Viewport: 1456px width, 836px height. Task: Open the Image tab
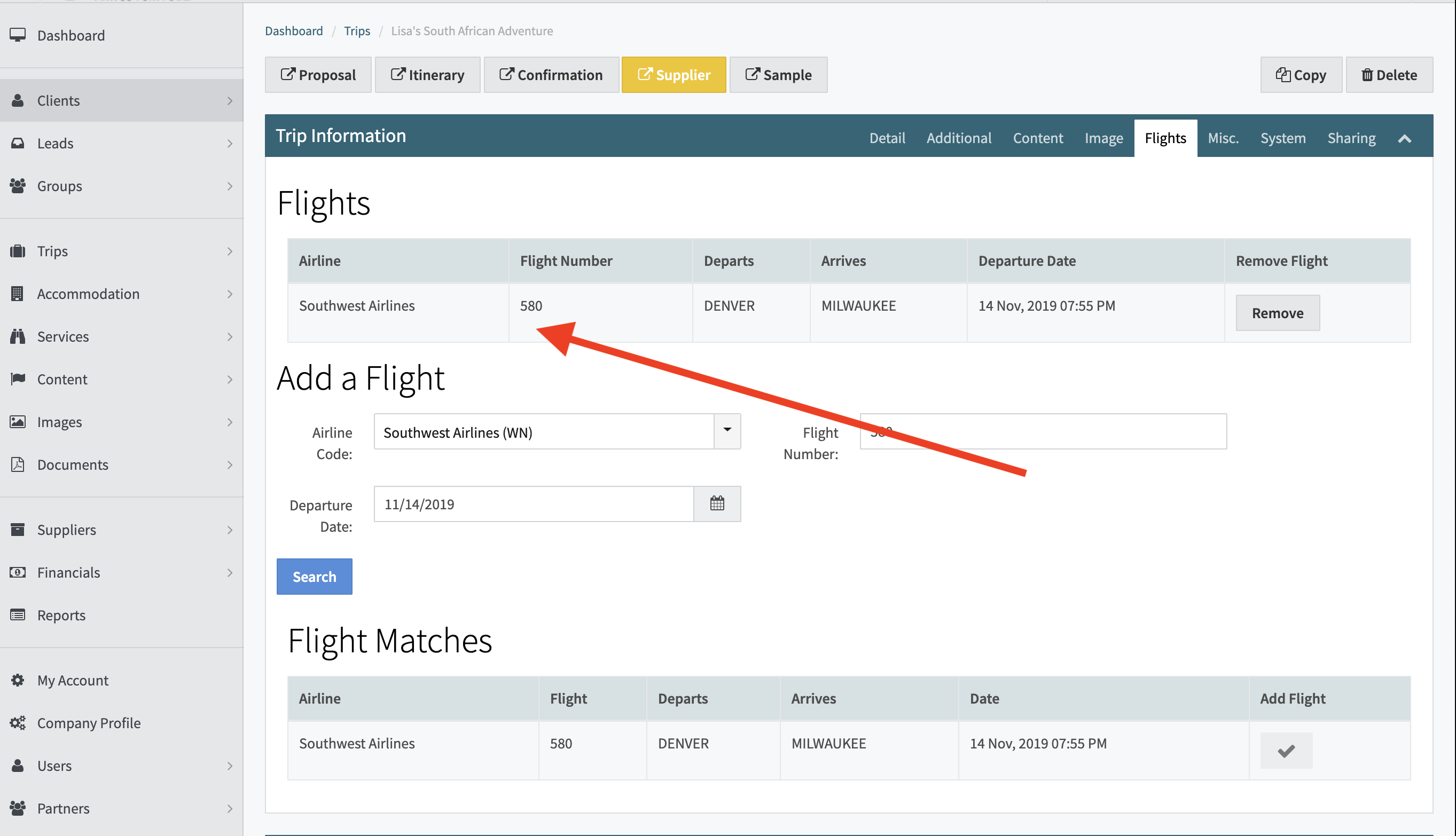click(x=1103, y=138)
